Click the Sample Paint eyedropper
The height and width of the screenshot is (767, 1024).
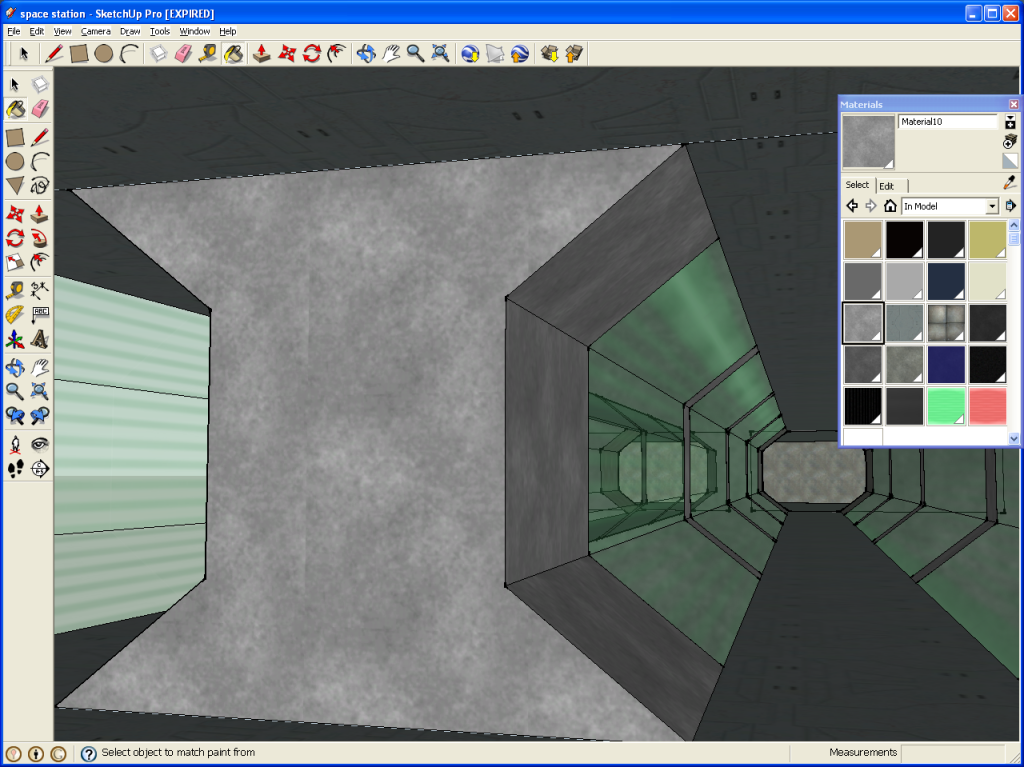[1010, 184]
